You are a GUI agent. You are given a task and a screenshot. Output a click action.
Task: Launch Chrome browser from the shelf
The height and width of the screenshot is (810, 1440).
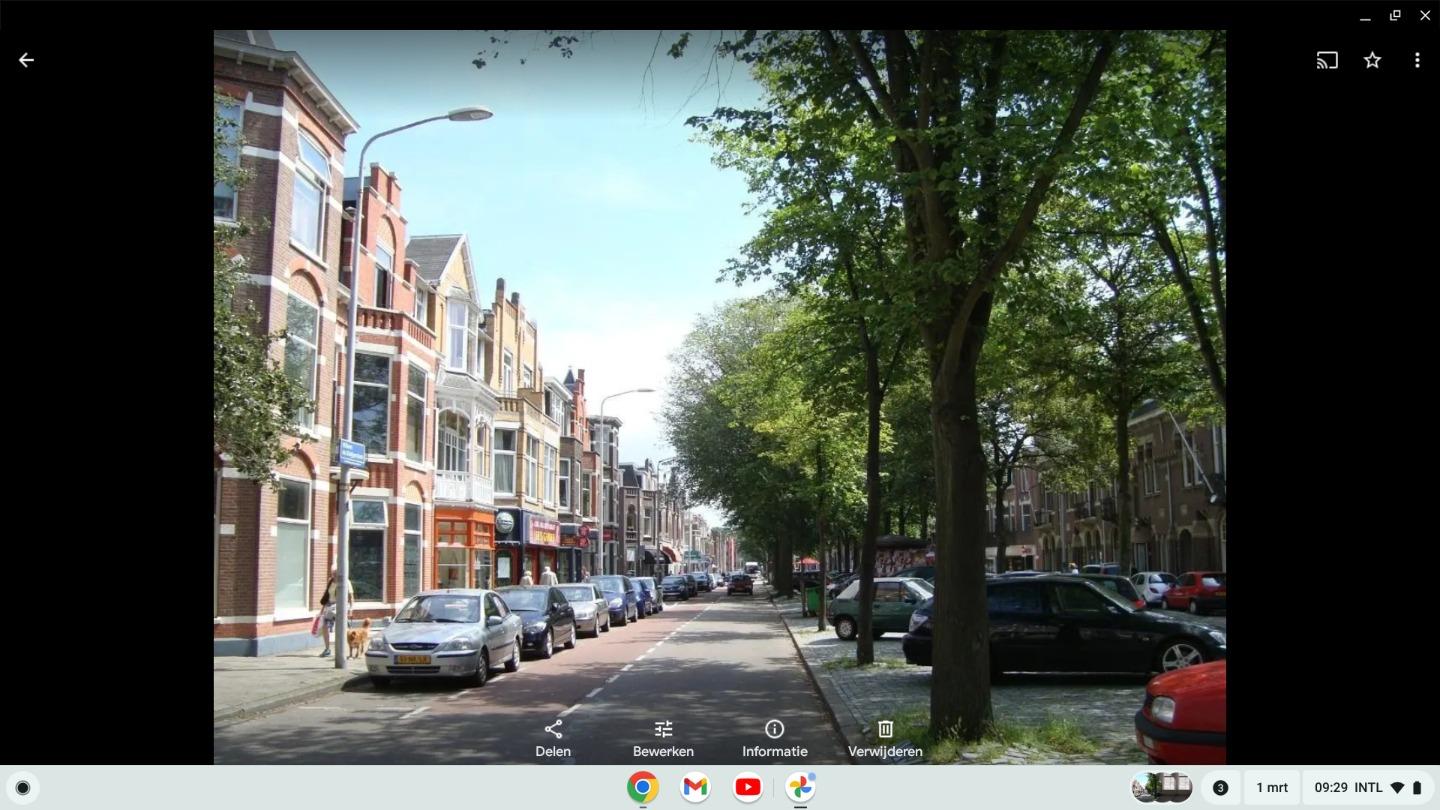tap(641, 787)
